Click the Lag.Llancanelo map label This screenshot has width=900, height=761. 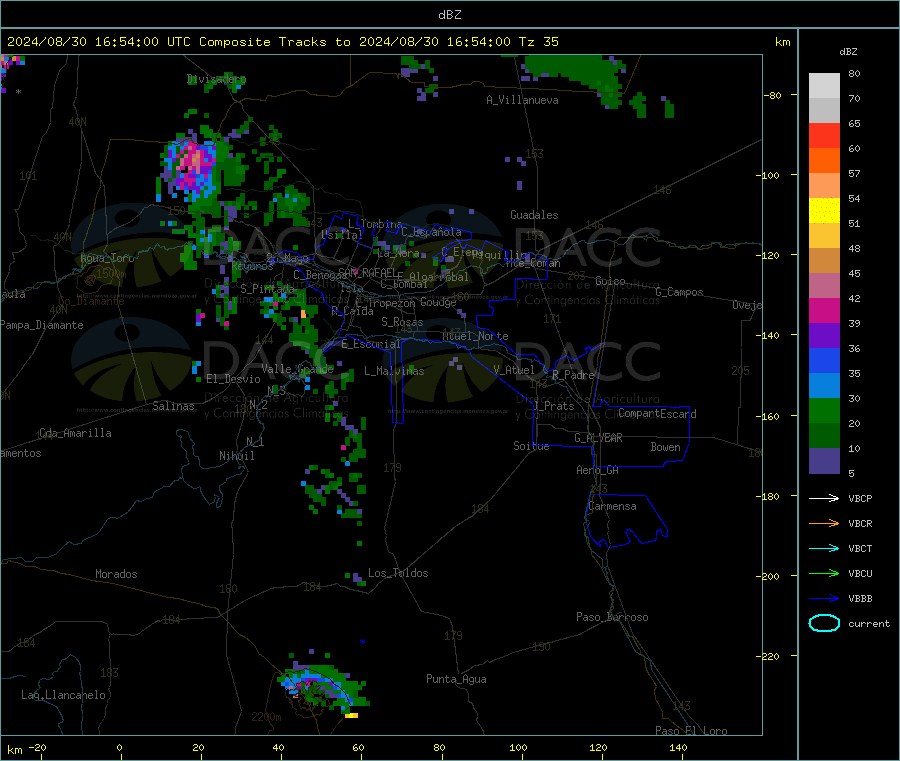[63, 695]
